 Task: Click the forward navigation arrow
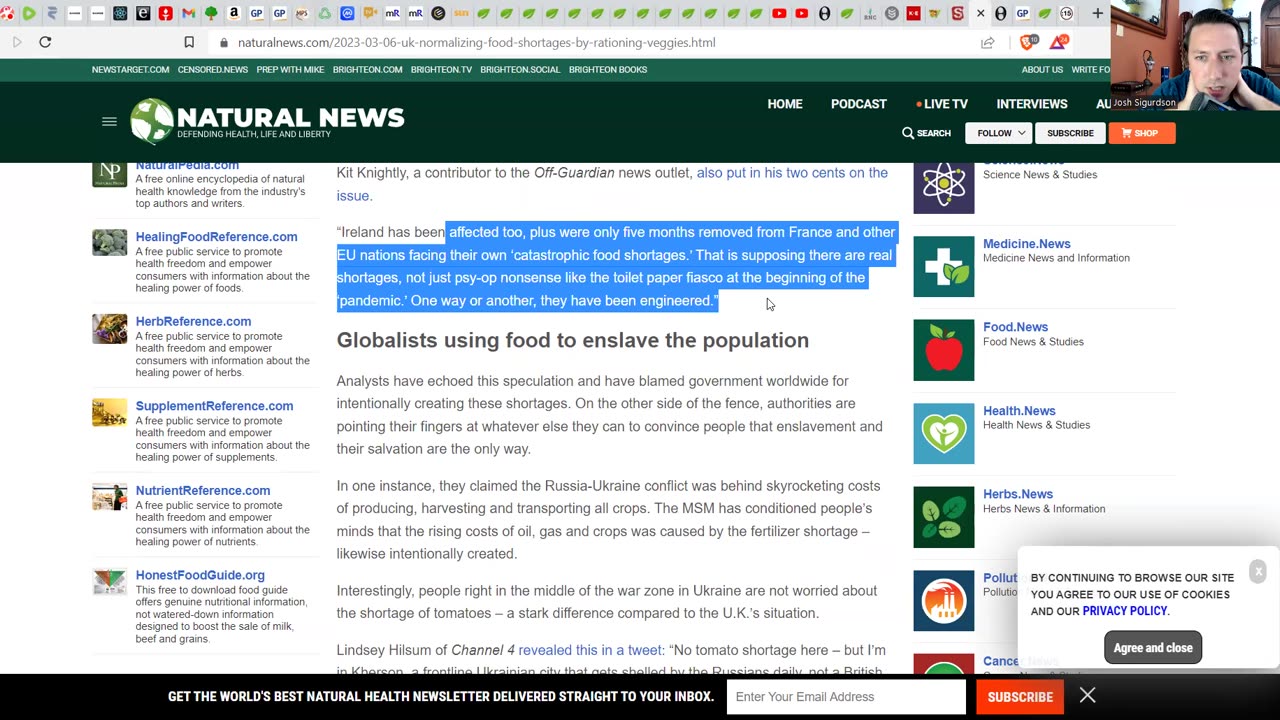point(17,42)
